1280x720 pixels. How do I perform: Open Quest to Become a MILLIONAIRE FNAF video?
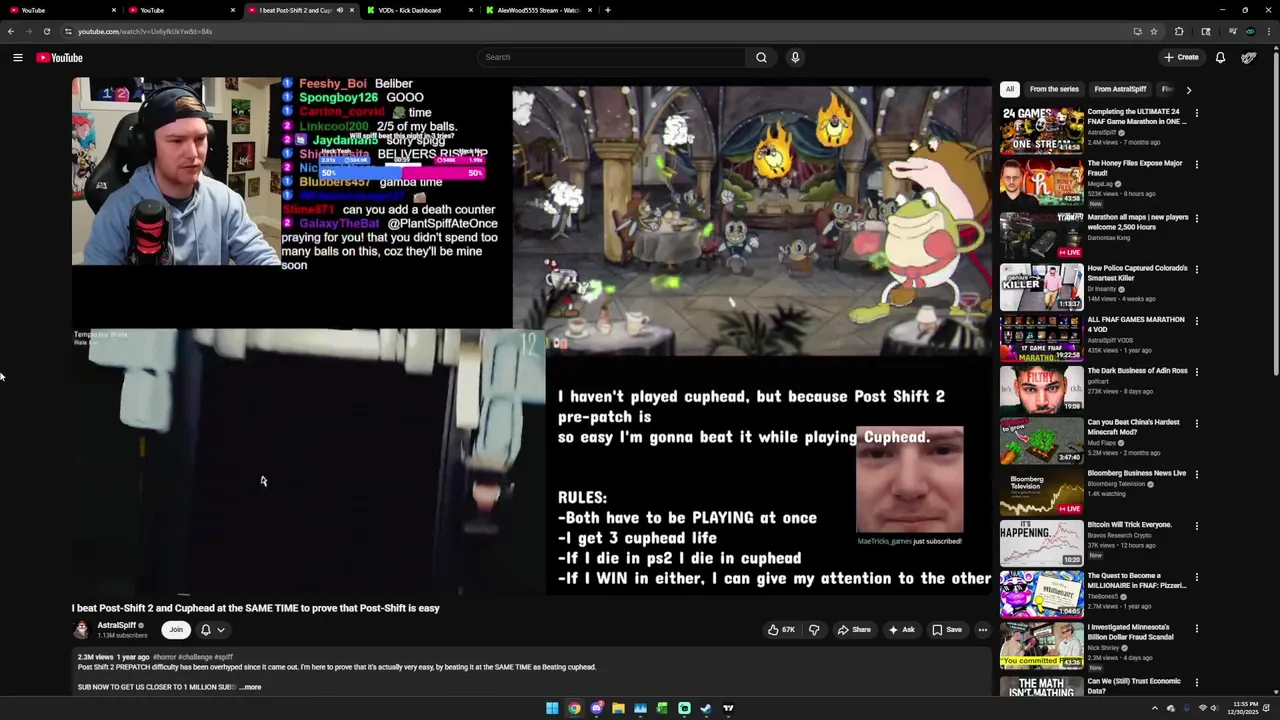[1041, 594]
